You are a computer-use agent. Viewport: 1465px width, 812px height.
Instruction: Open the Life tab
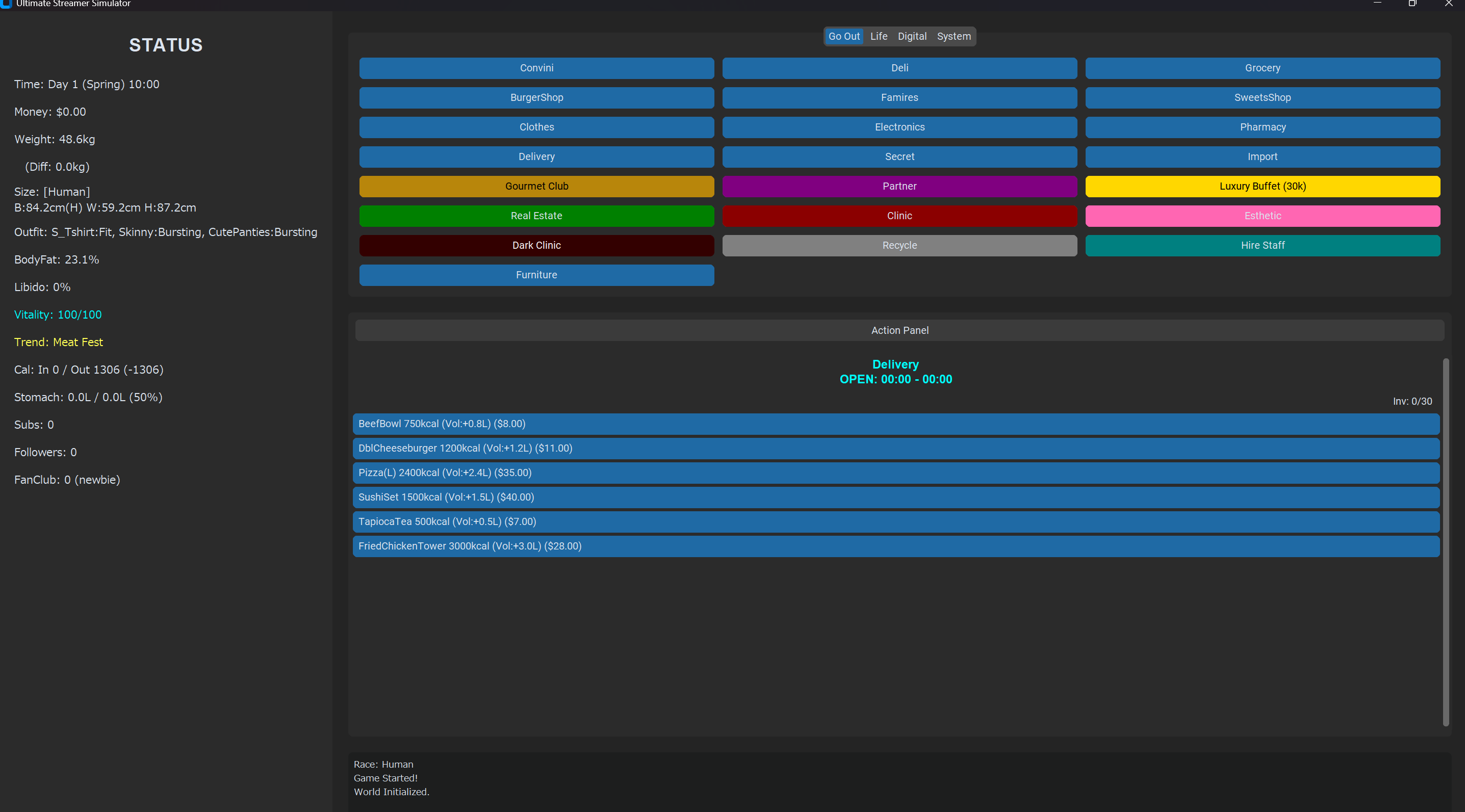pyautogui.click(x=878, y=36)
